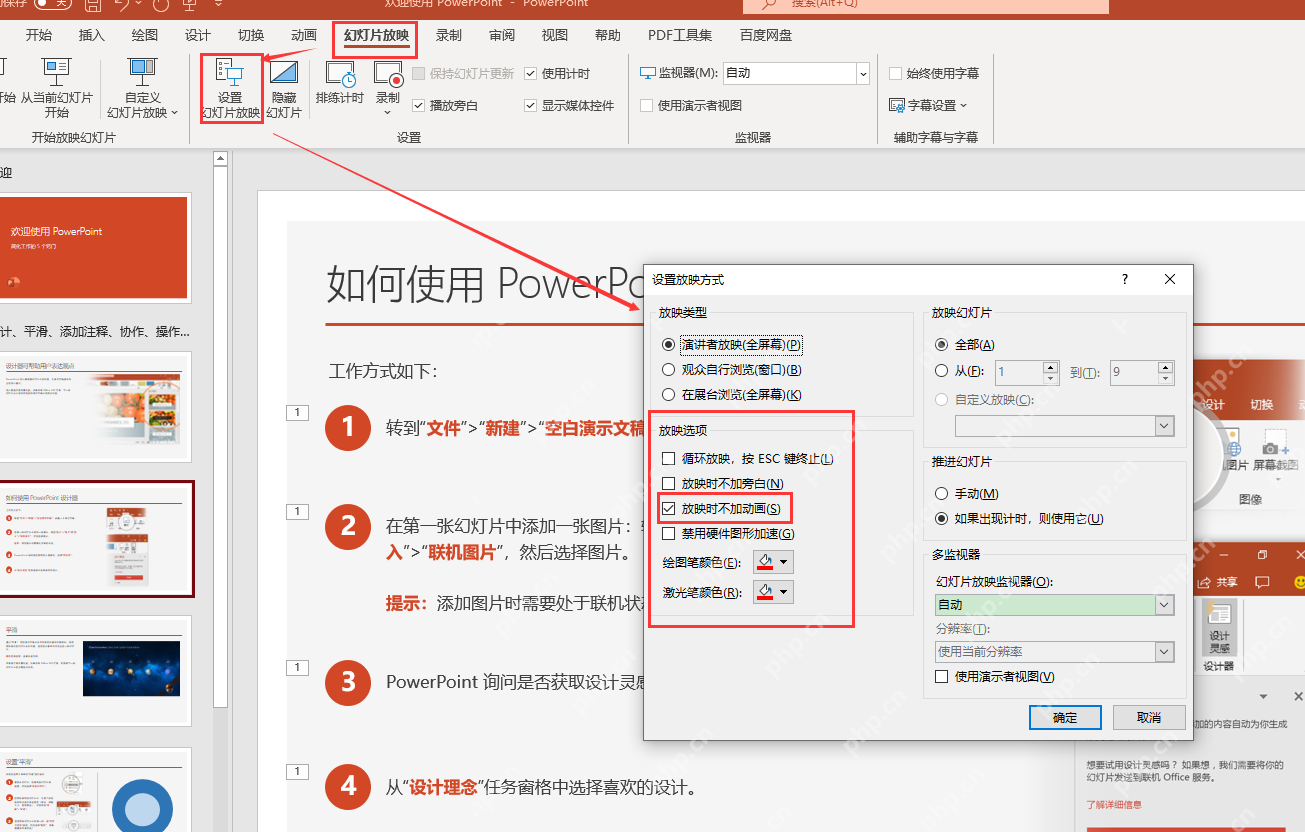The width and height of the screenshot is (1305, 832).
Task: Expand the 录制 button dropdown arrow
Action: tap(388, 112)
